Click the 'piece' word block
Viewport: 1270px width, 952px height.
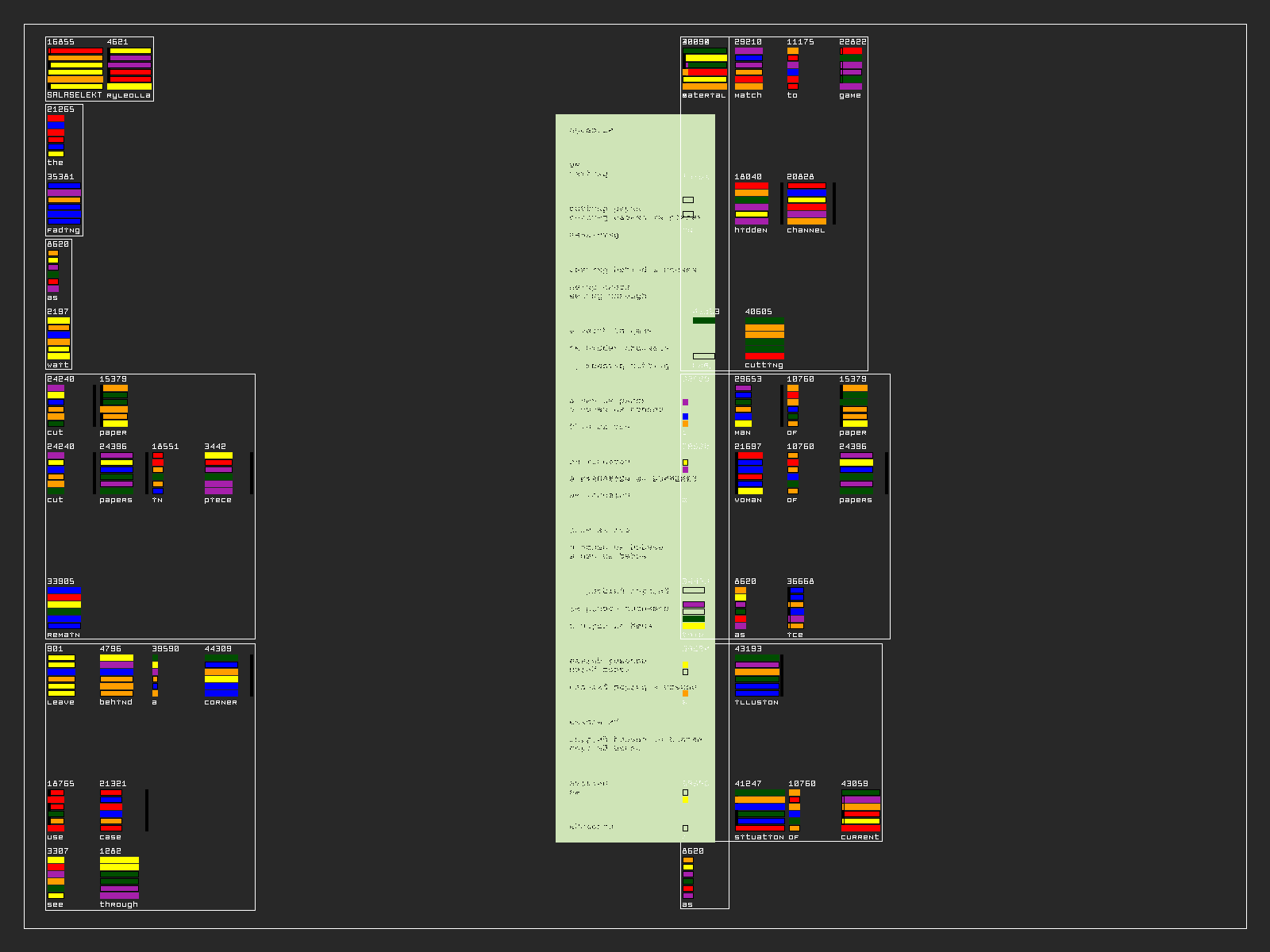point(219,473)
